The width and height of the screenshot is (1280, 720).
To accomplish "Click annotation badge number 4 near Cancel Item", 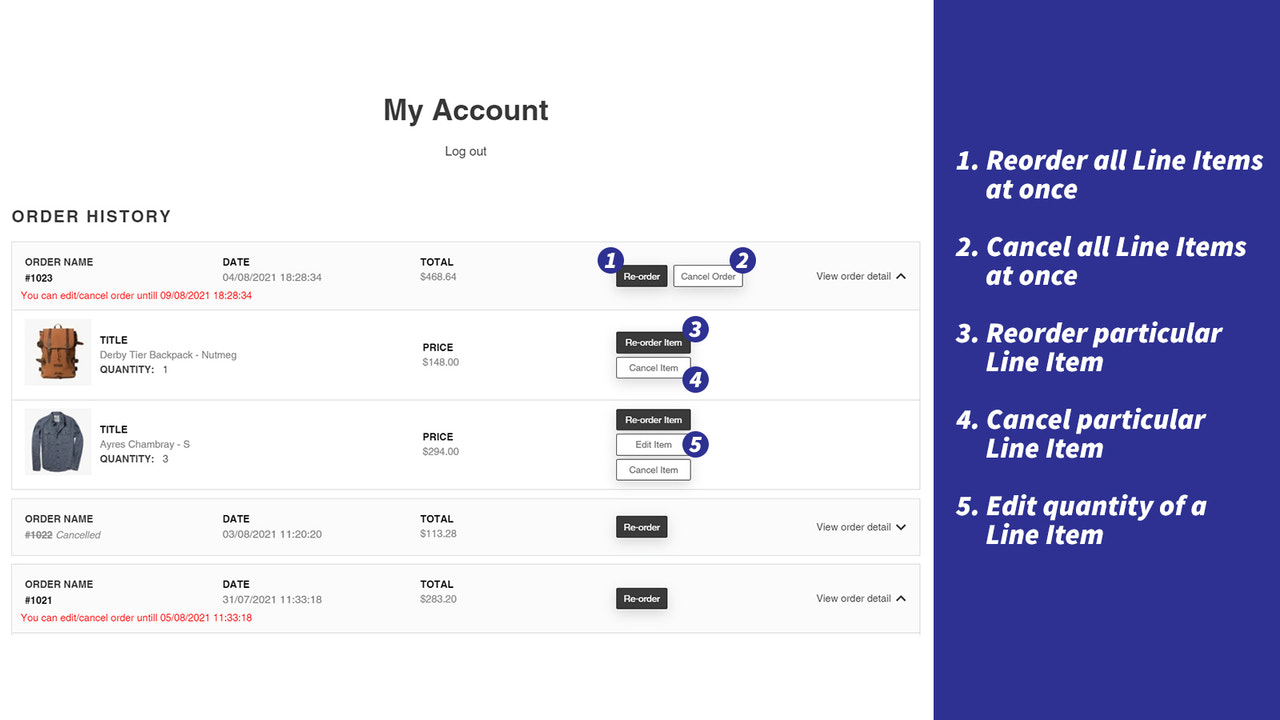I will 695,379.
